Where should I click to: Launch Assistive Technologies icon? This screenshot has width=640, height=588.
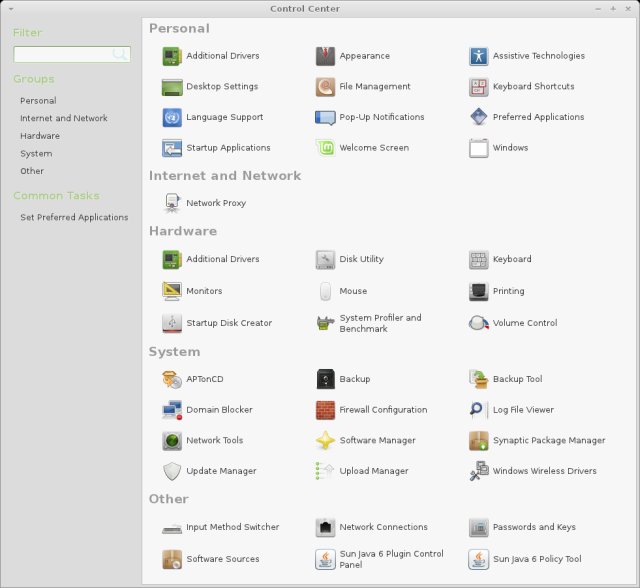[x=478, y=56]
